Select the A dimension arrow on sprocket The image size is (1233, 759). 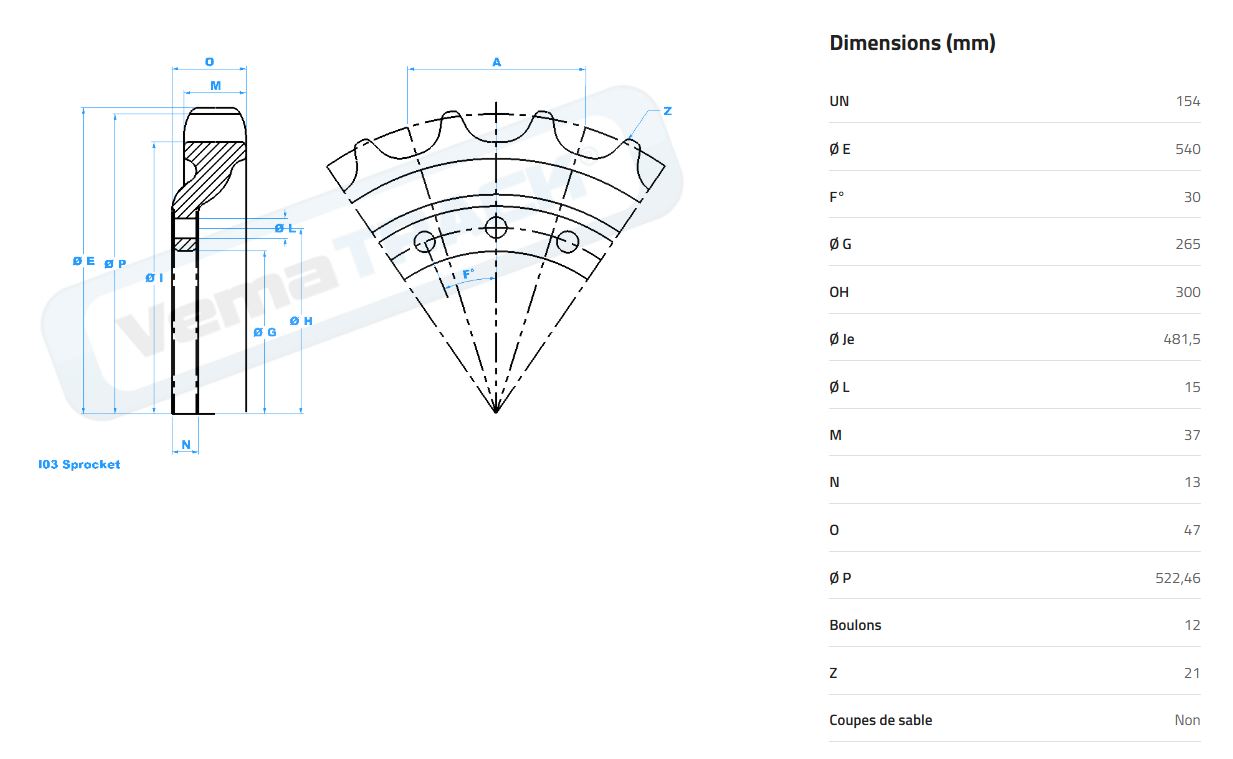click(x=495, y=63)
